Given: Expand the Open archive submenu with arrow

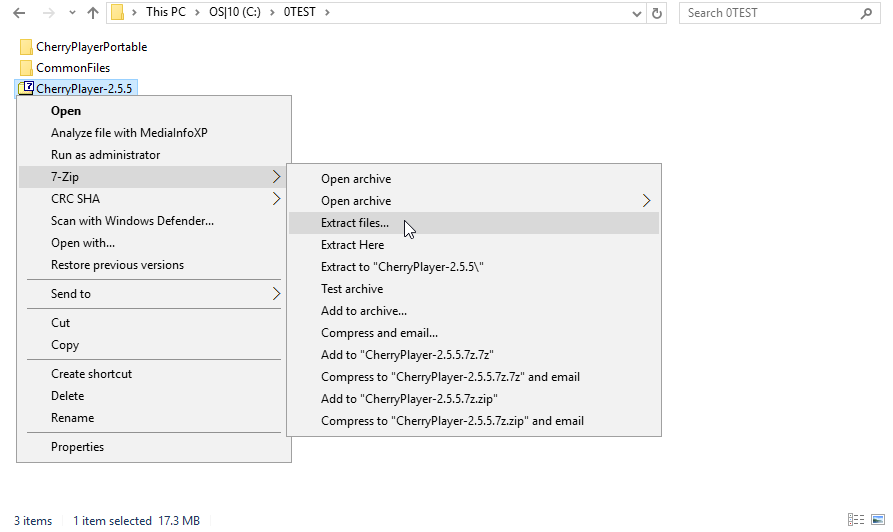Looking at the screenshot, I should (474, 201).
